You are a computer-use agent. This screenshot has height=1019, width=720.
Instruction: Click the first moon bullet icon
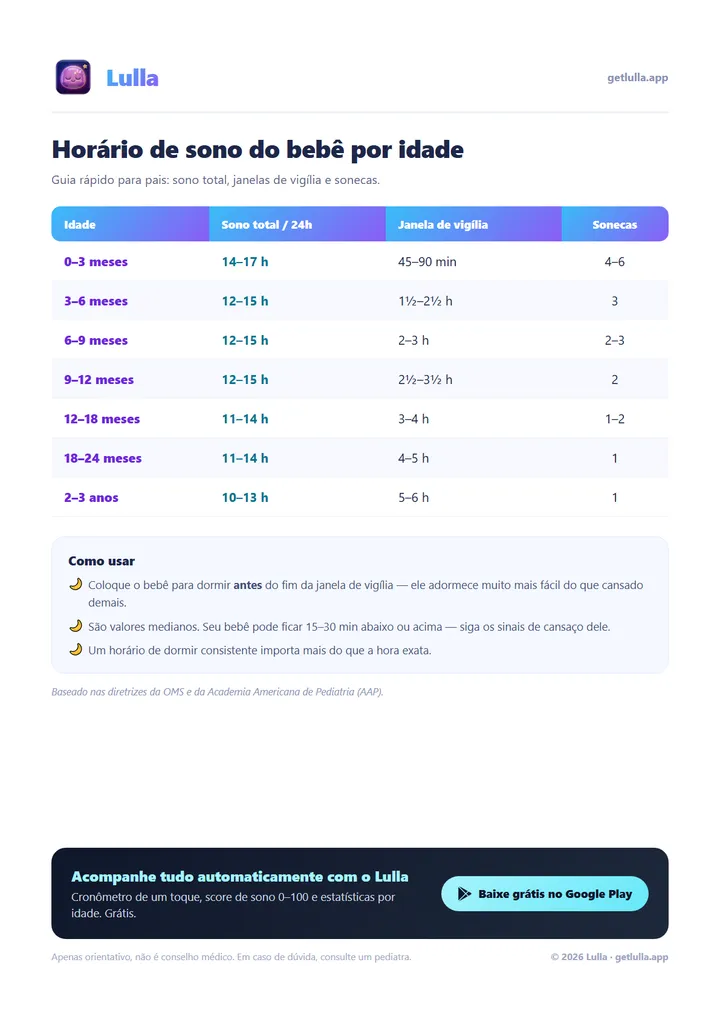pyautogui.click(x=76, y=584)
